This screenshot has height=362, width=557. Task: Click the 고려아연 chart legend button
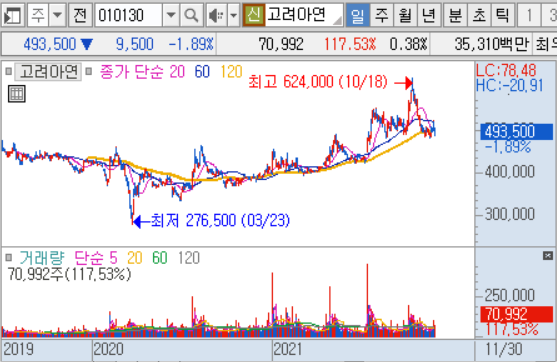coord(48,72)
